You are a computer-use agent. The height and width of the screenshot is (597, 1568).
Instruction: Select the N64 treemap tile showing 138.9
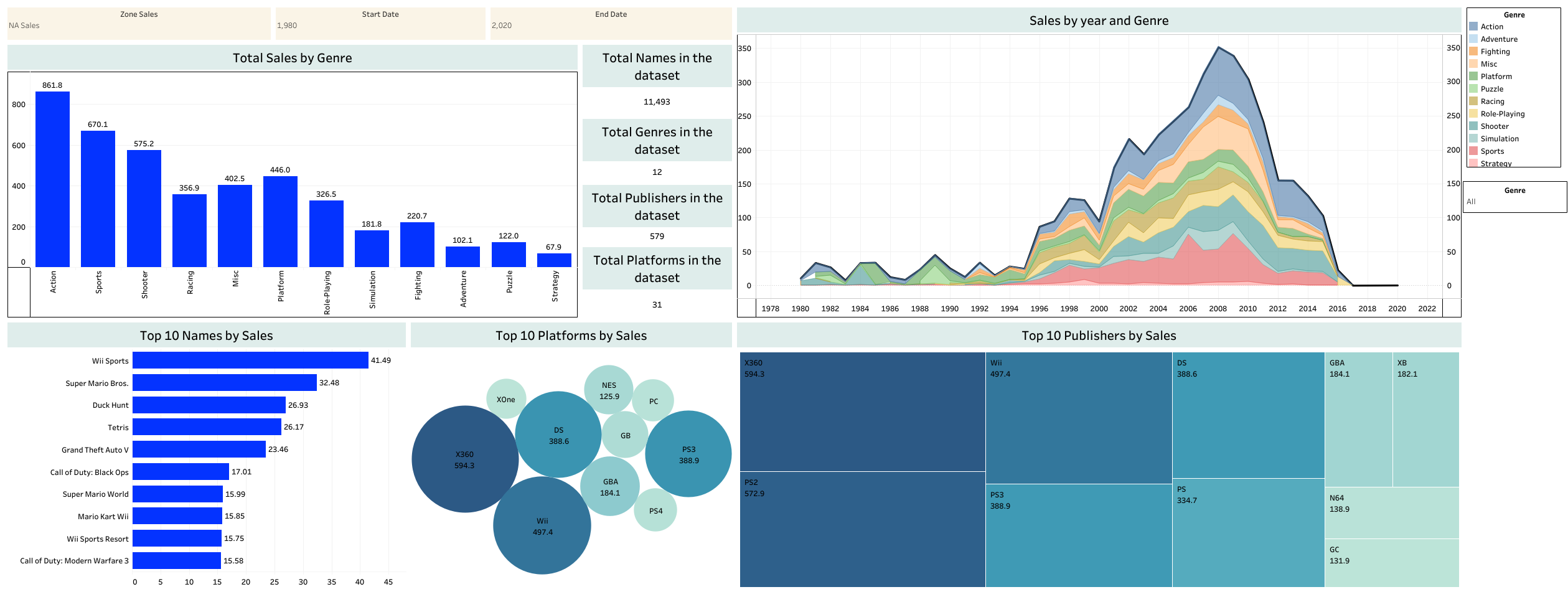(1391, 512)
